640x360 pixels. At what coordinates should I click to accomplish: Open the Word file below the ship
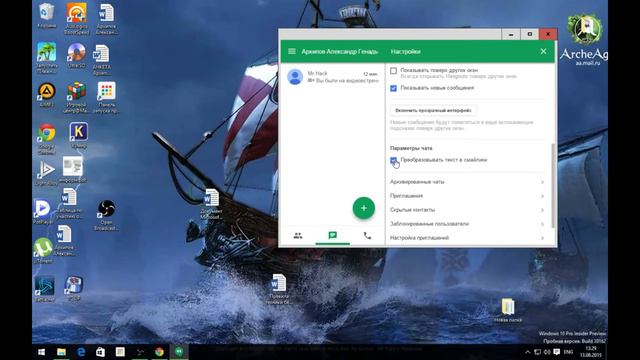[278, 289]
